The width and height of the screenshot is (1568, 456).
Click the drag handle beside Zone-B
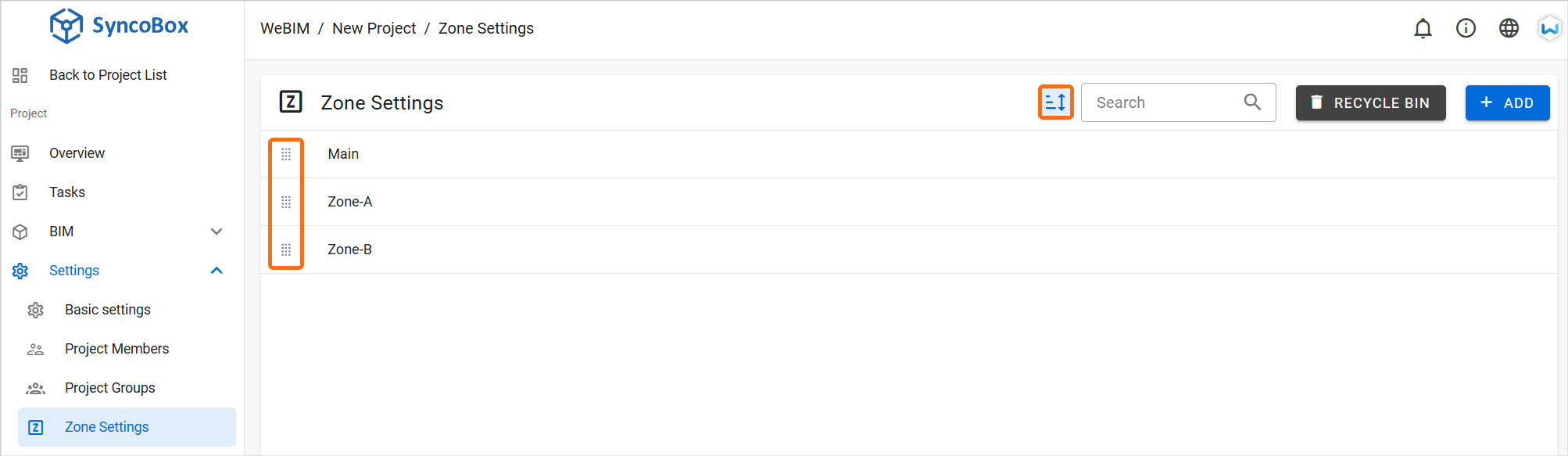[x=286, y=250]
